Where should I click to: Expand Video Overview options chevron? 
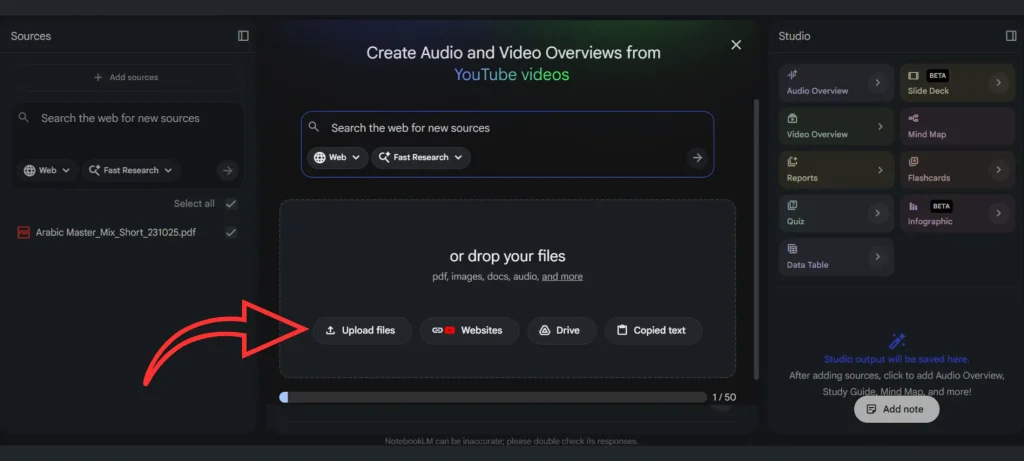click(880, 127)
